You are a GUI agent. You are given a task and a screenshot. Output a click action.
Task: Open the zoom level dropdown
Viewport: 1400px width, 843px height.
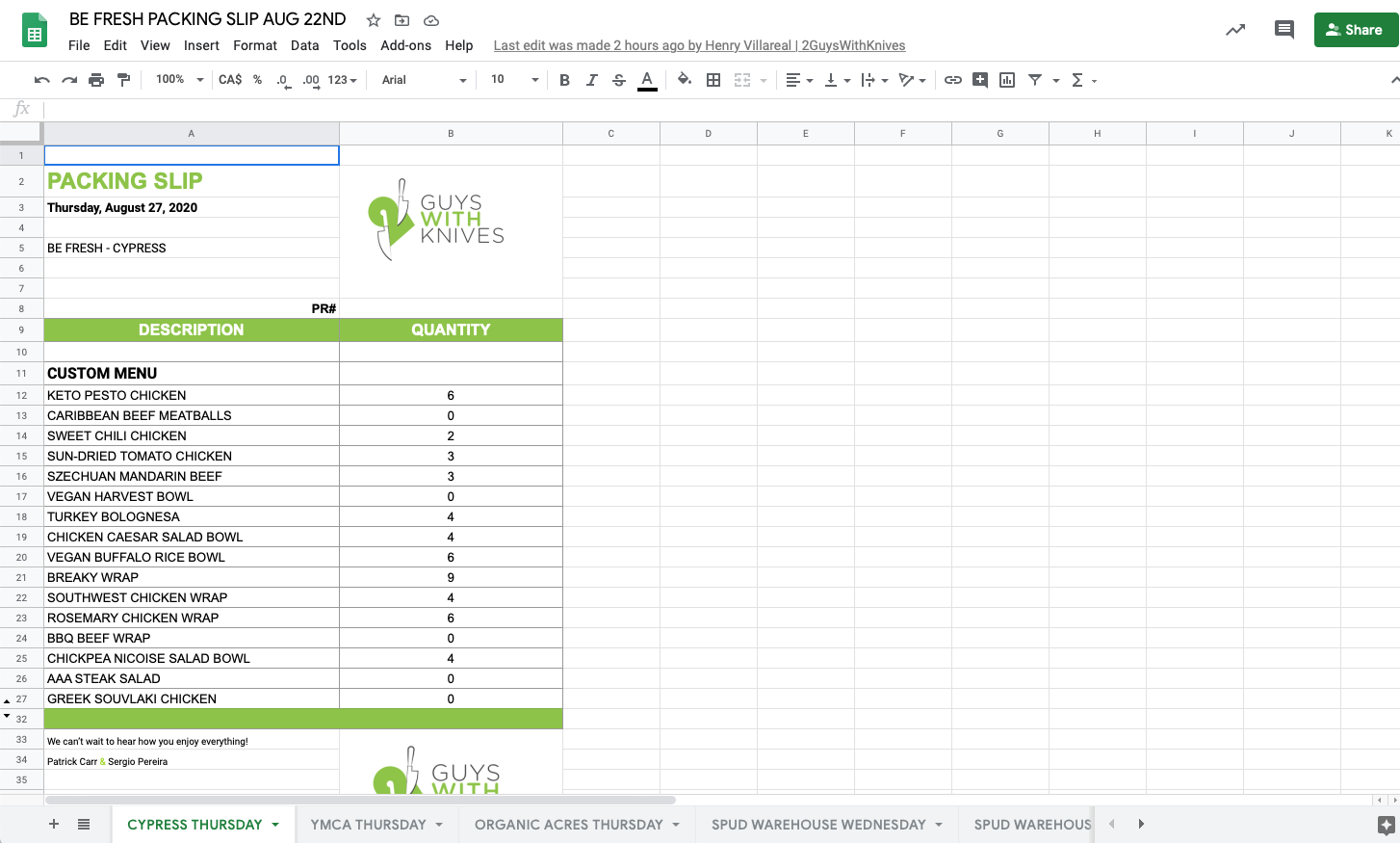179,80
